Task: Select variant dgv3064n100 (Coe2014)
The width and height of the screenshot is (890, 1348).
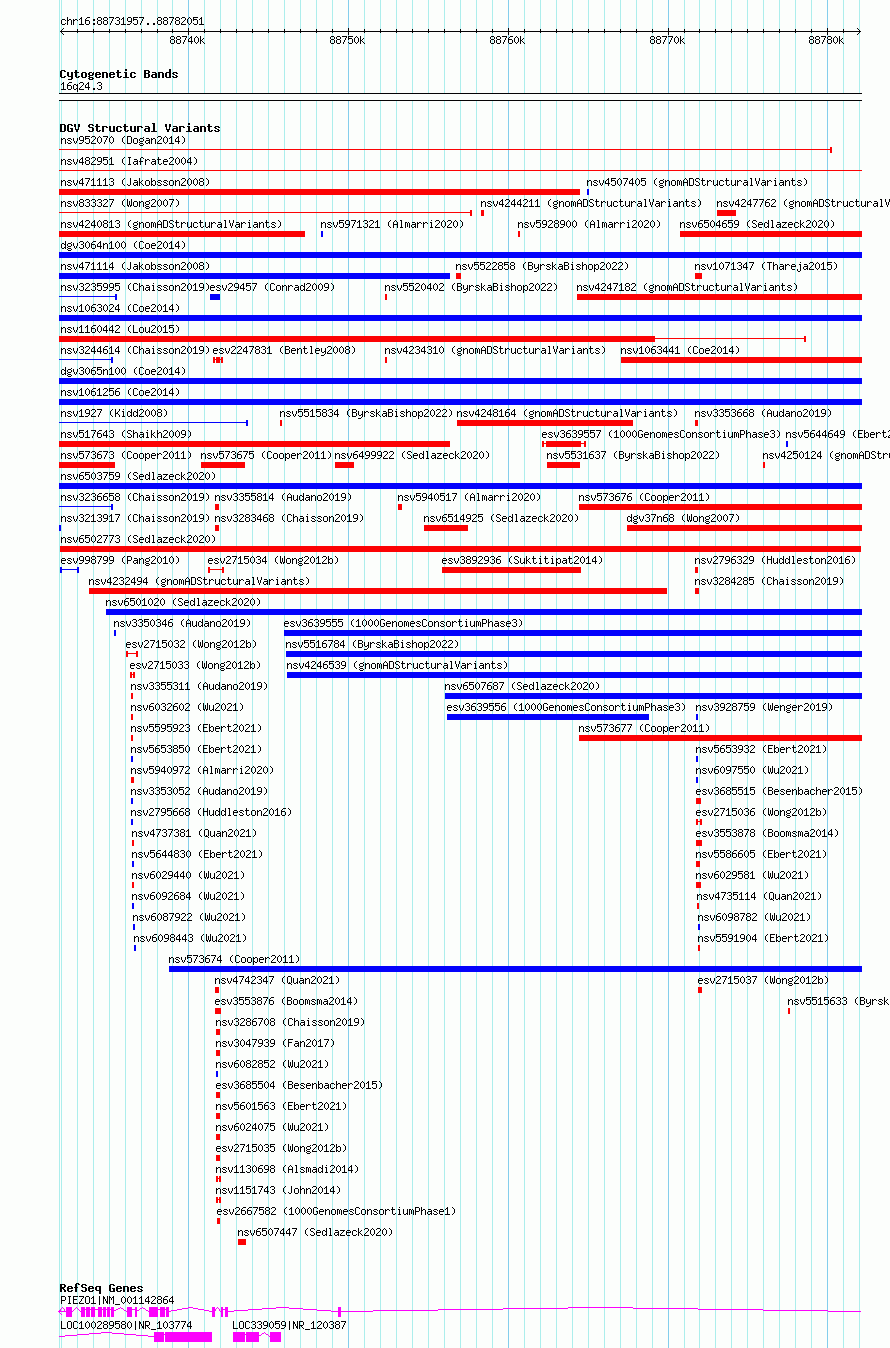Action: coord(123,245)
